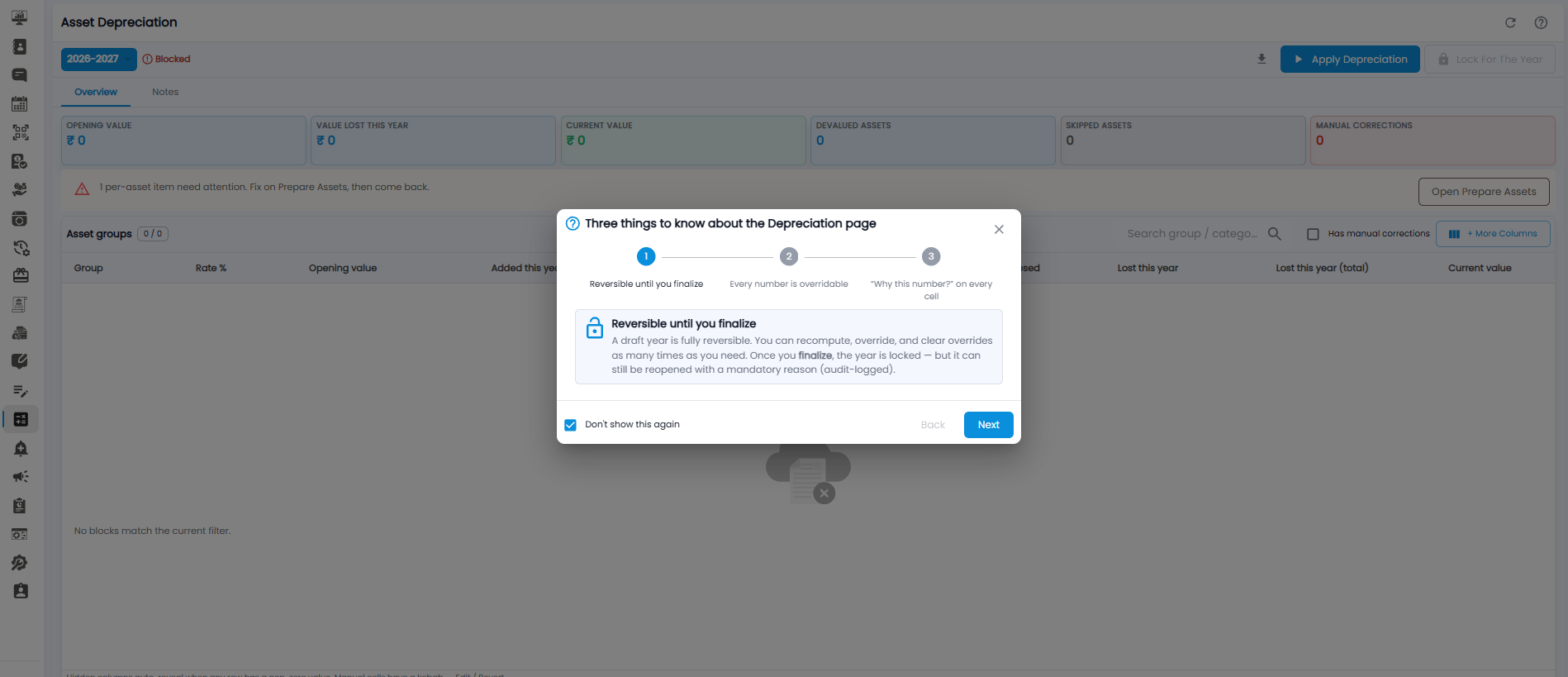Click the Blocked status label
The height and width of the screenshot is (677, 1568).
tap(166, 59)
